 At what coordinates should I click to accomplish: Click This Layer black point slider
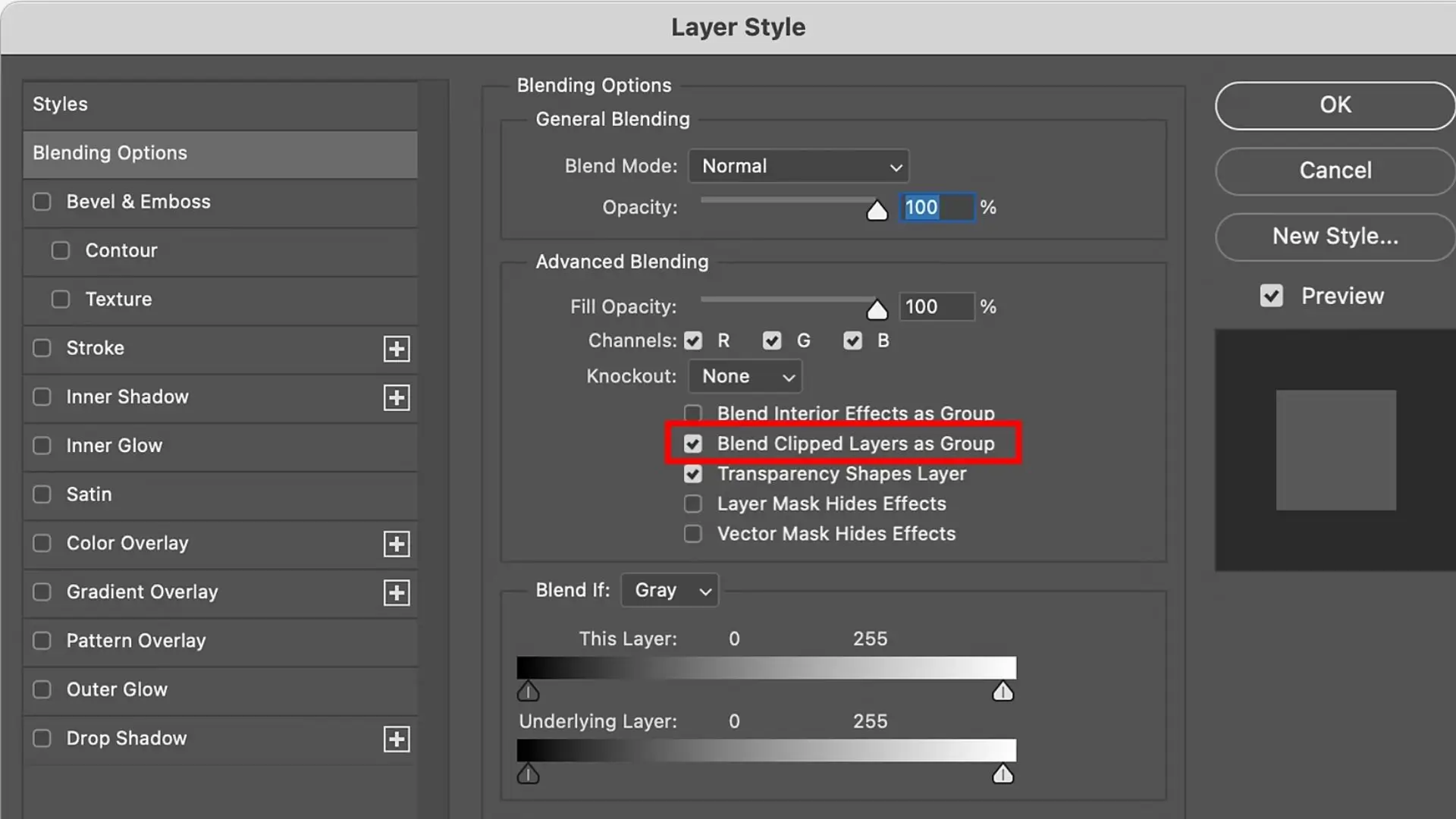[x=529, y=691]
